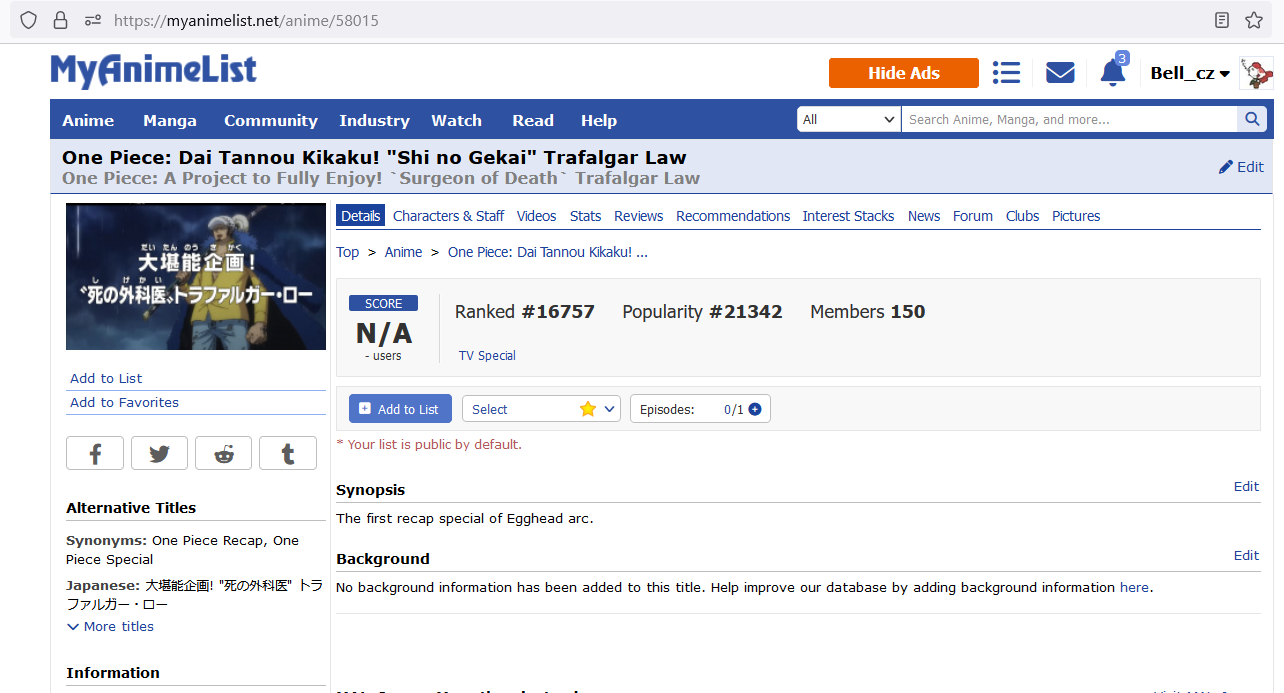Share on Reddit icon button

223,453
